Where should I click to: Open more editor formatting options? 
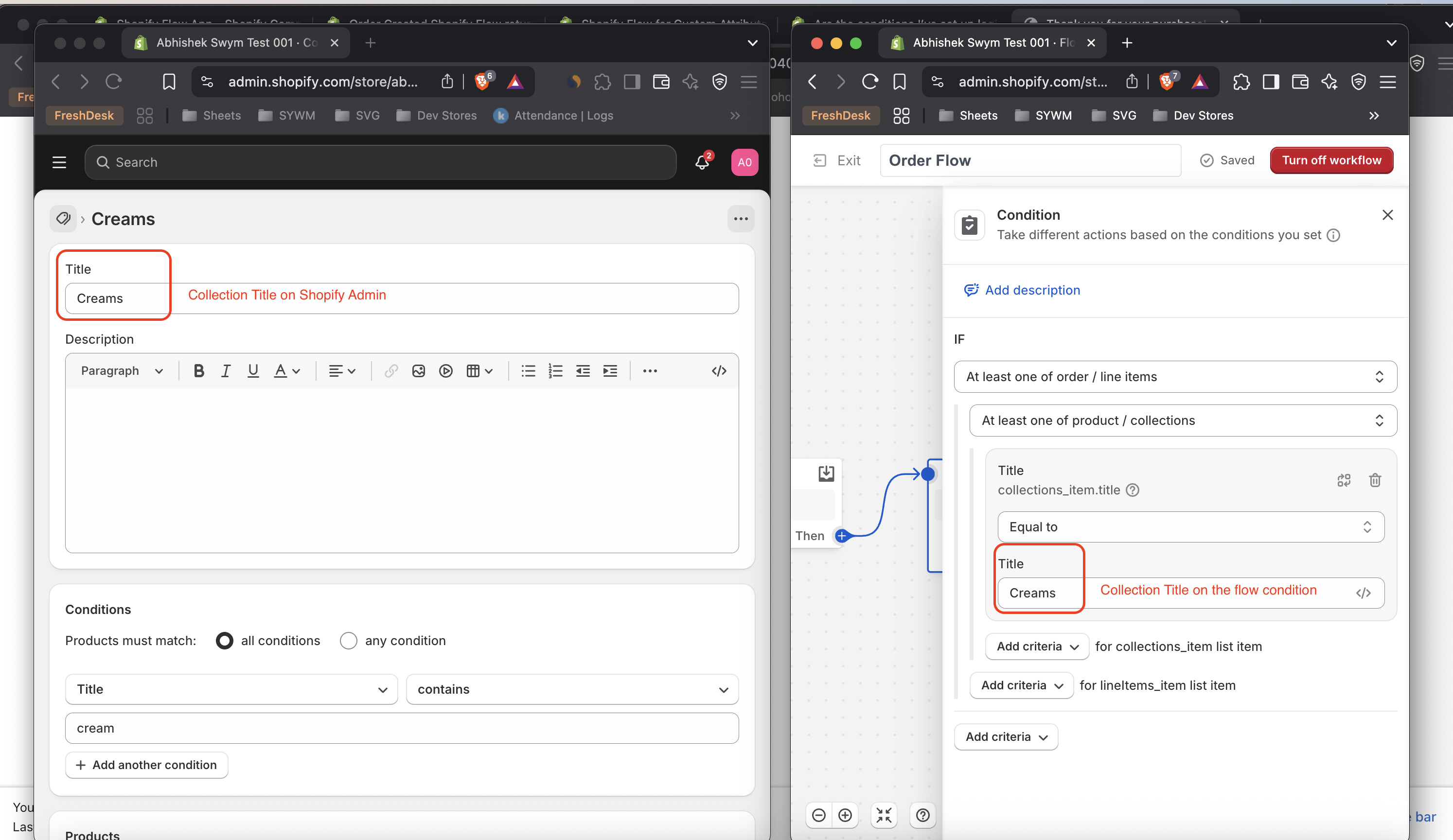coord(650,371)
